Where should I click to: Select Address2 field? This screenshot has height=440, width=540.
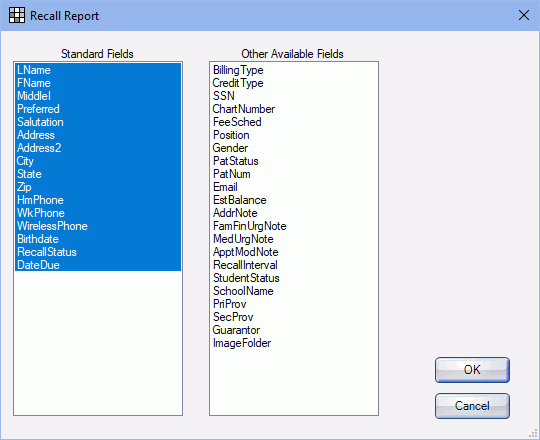tap(98, 148)
